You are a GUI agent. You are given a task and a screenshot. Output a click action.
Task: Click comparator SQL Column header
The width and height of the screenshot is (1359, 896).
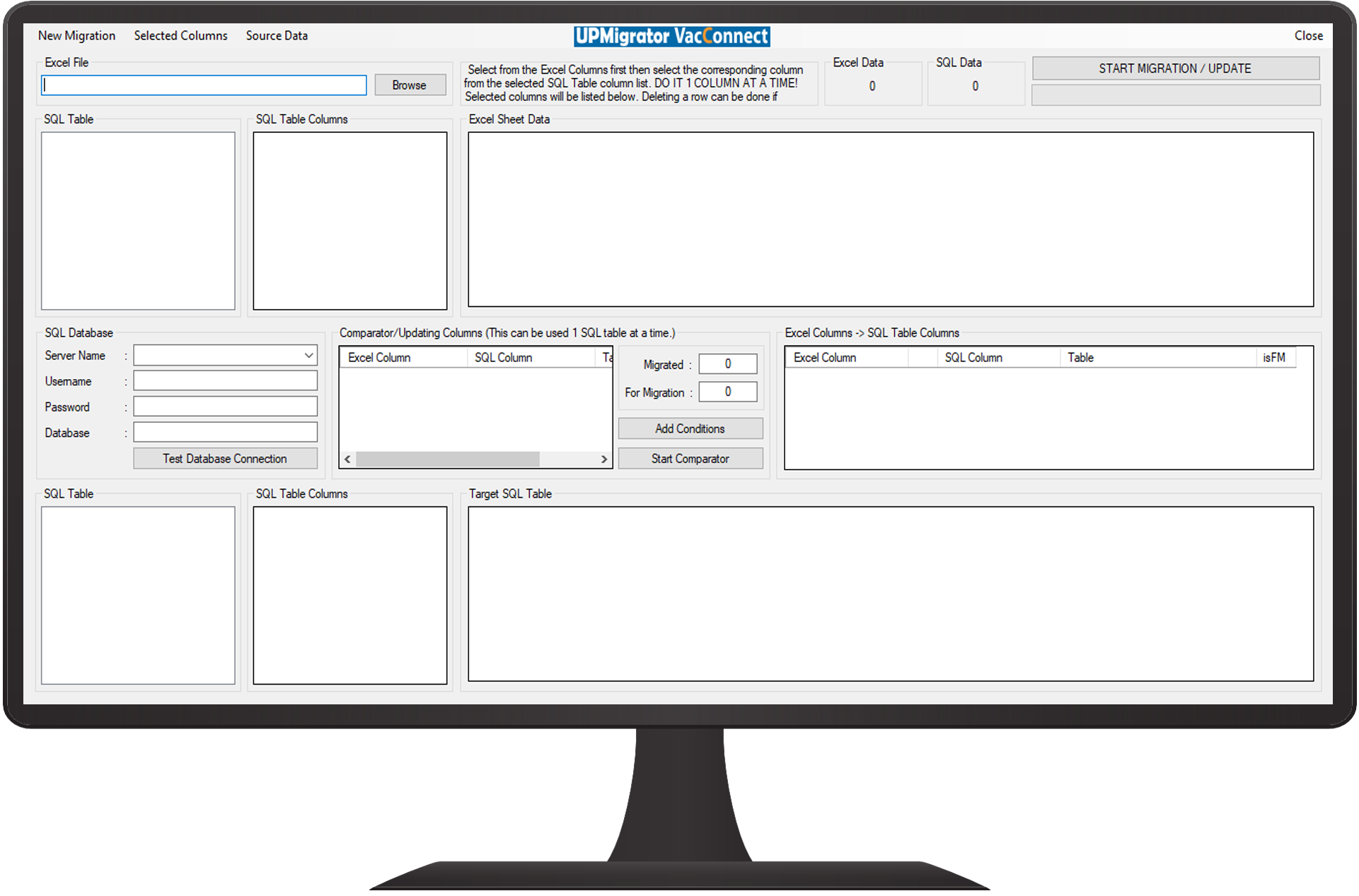[x=531, y=357]
